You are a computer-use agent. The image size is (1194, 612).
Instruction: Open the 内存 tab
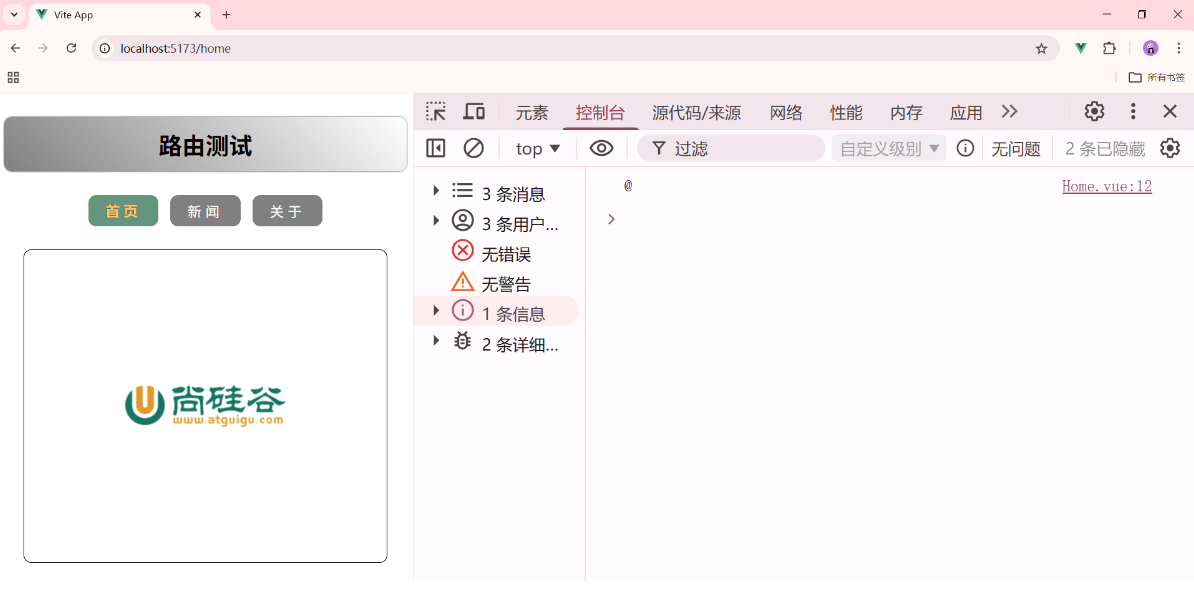(x=906, y=113)
